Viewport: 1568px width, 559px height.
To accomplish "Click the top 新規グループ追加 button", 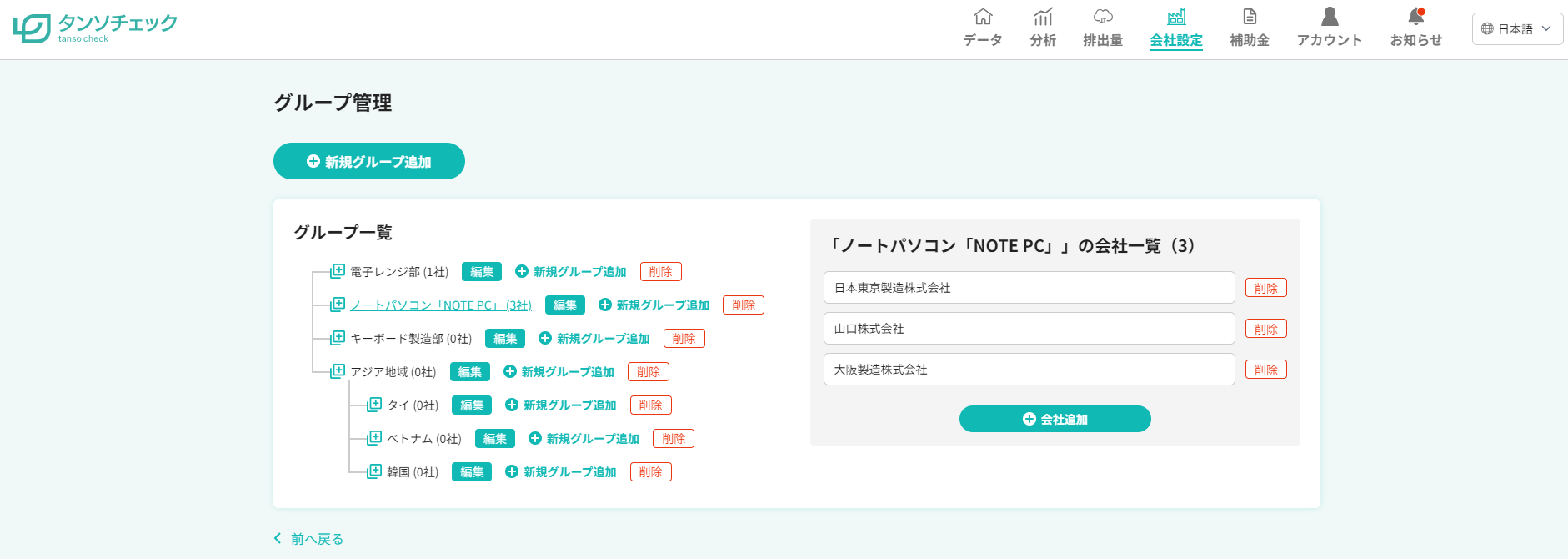I will click(x=369, y=161).
